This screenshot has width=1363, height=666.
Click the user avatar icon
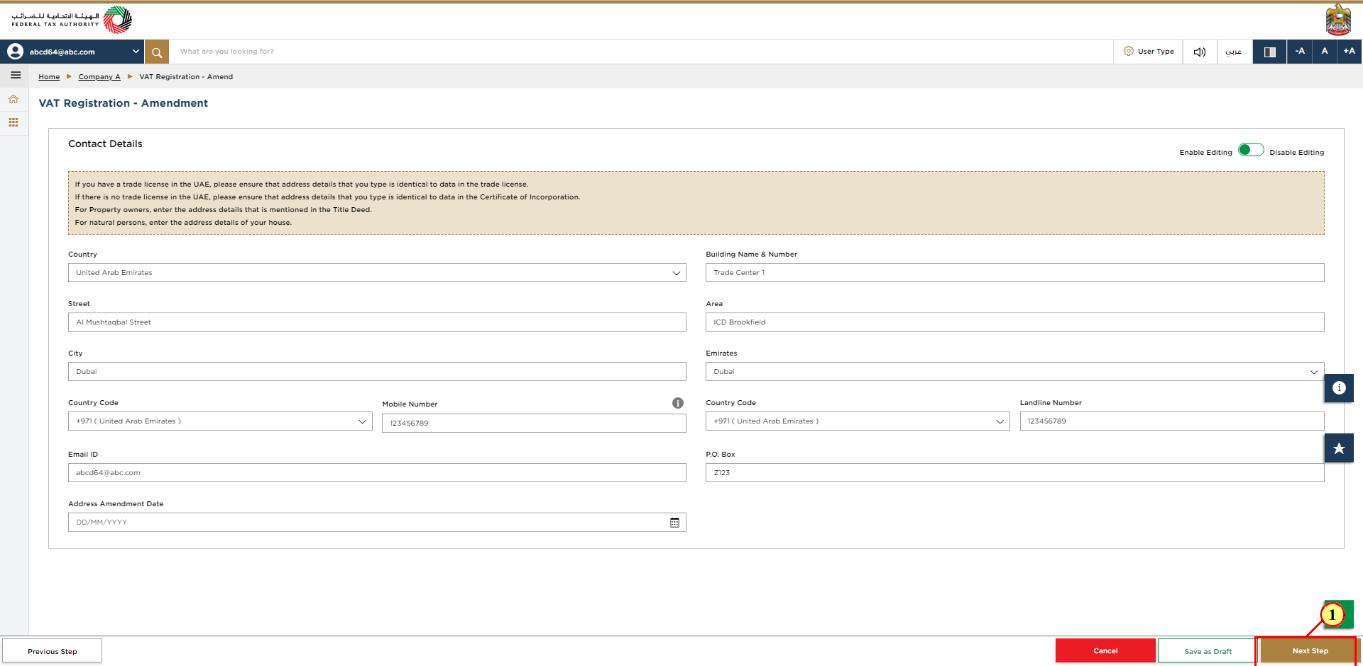(16, 51)
